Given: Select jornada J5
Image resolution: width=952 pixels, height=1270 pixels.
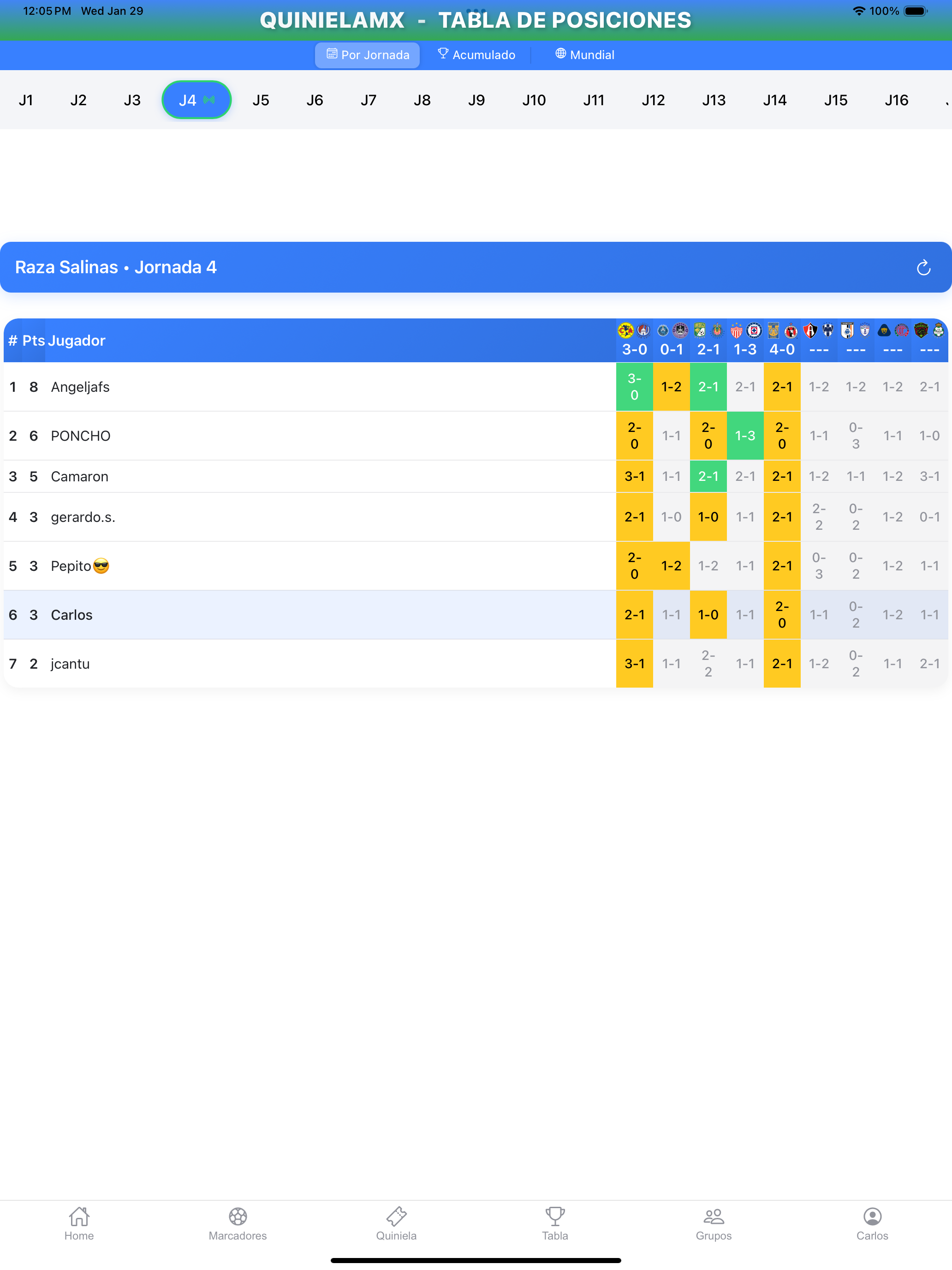Looking at the screenshot, I should 261,101.
